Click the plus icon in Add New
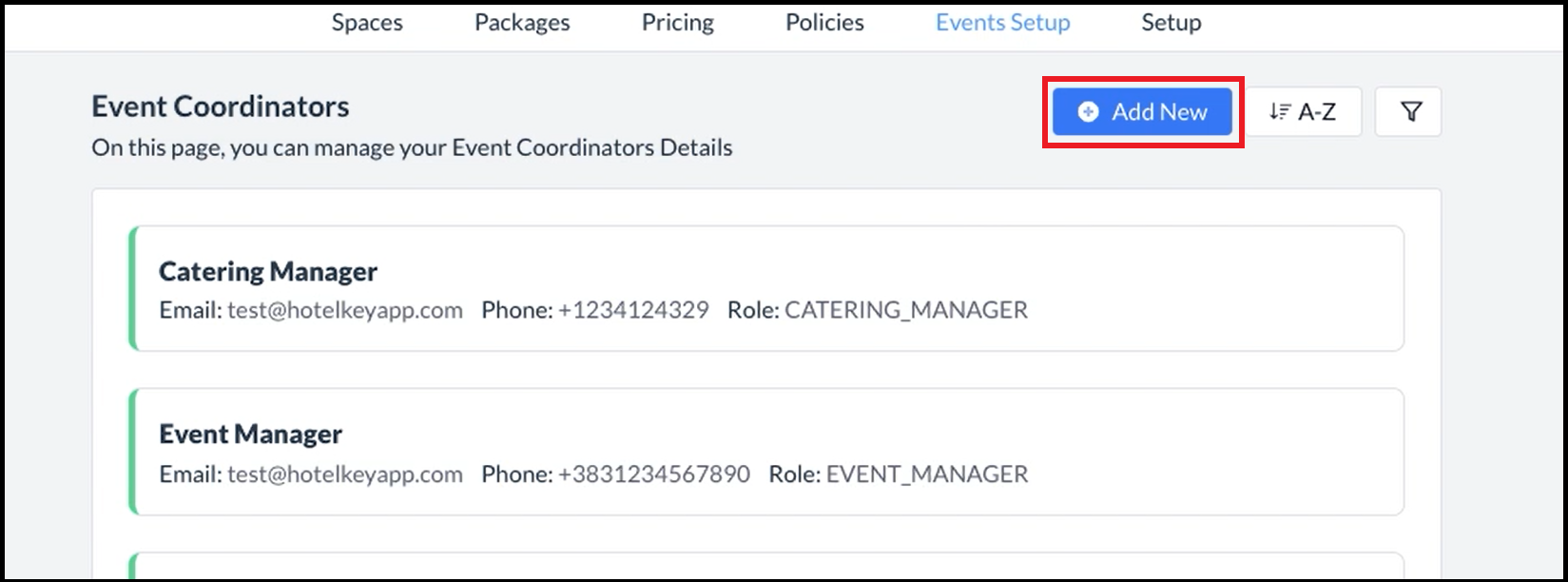Image resolution: width=1568 pixels, height=582 pixels. (1088, 112)
